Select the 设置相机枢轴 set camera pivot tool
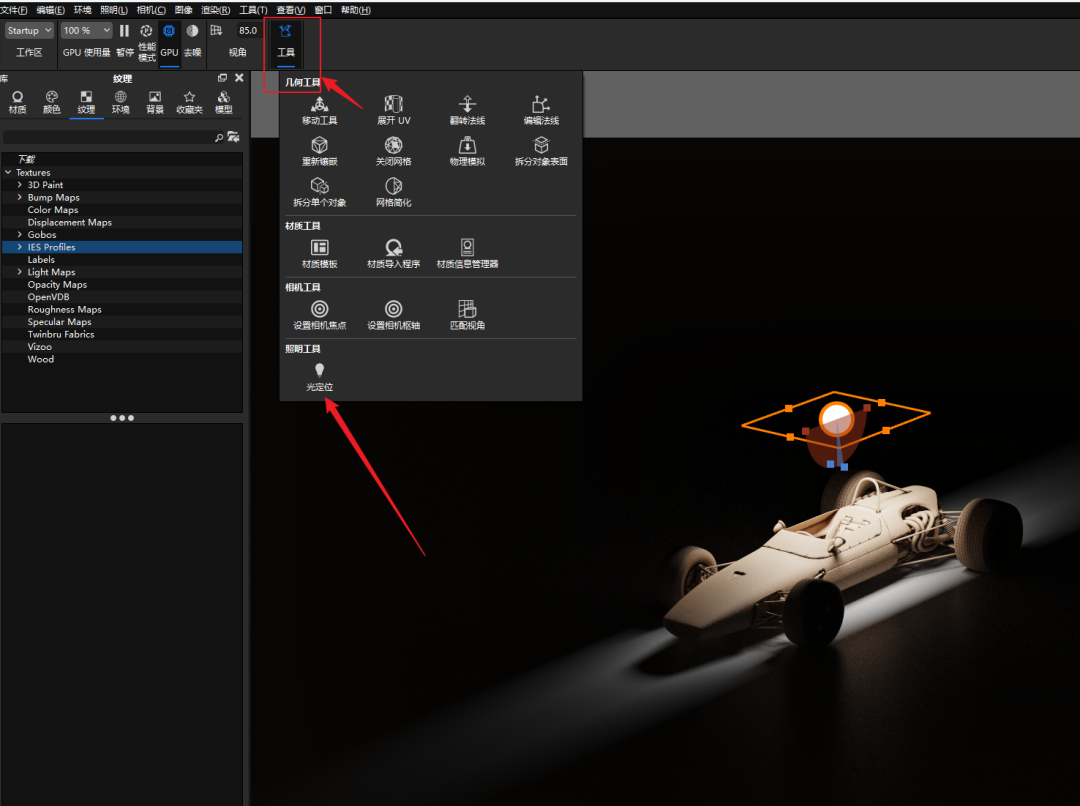This screenshot has width=1080, height=806. (393, 315)
